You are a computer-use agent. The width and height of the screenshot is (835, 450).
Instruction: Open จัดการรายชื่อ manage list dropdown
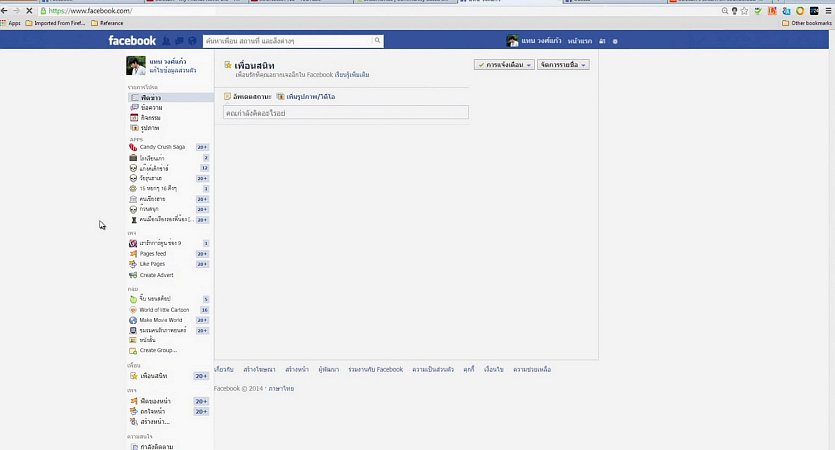click(563, 64)
